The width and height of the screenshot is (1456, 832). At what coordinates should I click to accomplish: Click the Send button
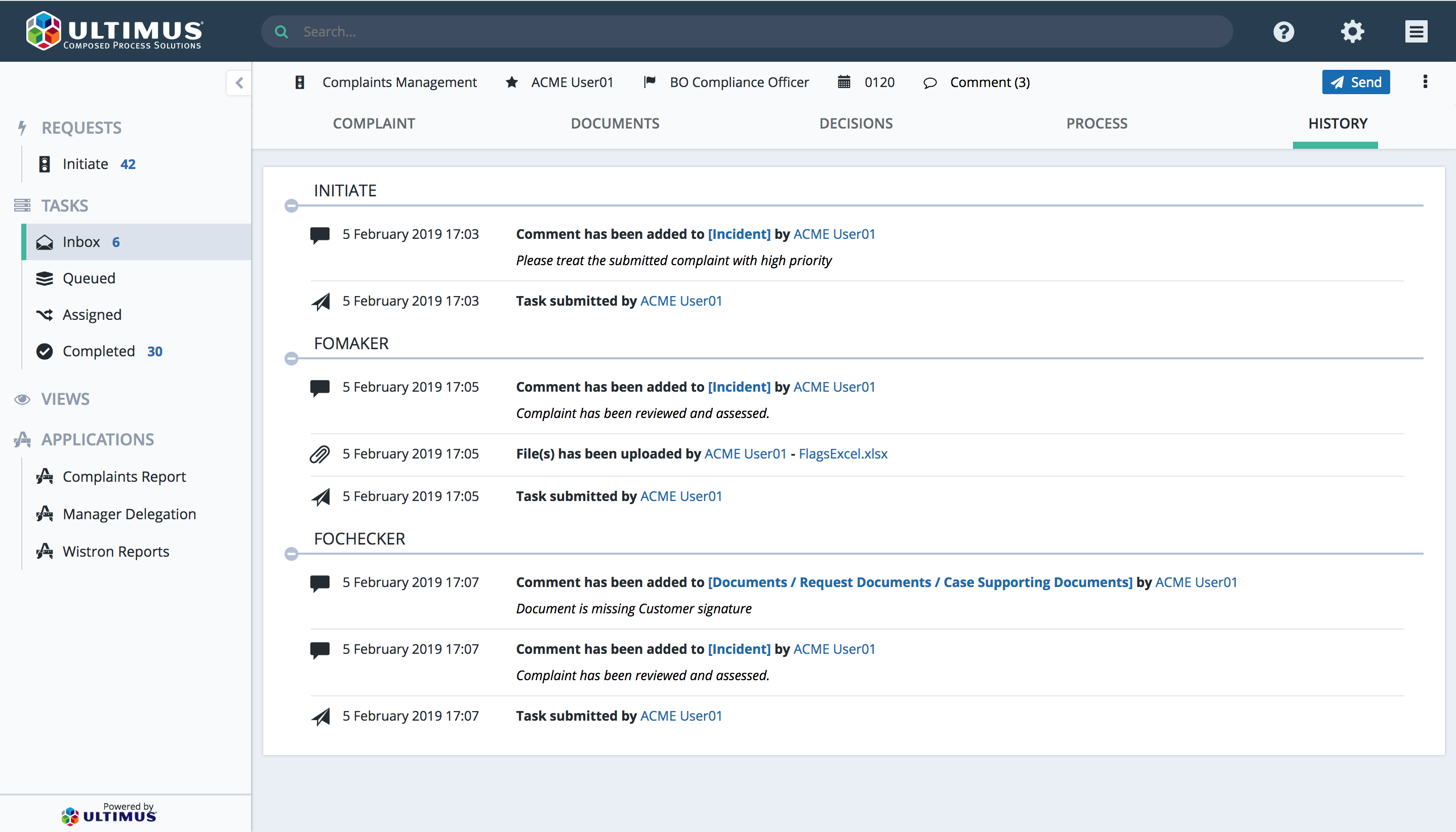tap(1355, 81)
